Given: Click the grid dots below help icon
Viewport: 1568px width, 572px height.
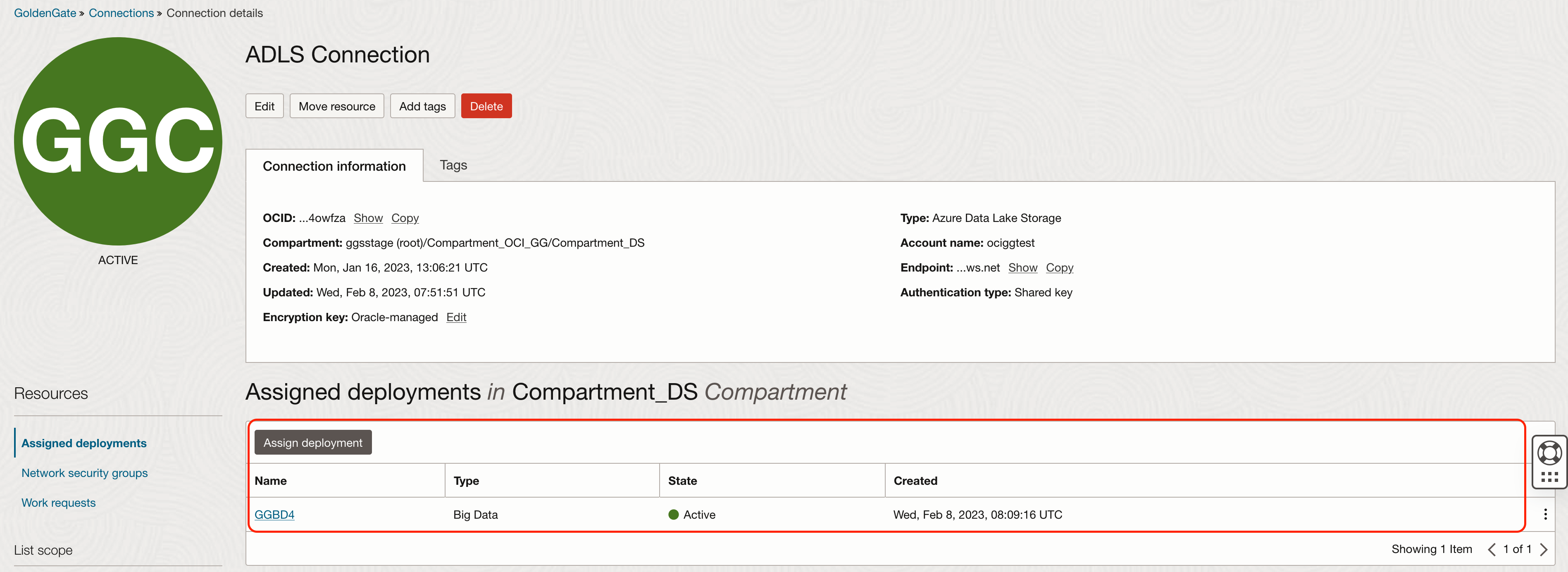Looking at the screenshot, I should point(1549,477).
